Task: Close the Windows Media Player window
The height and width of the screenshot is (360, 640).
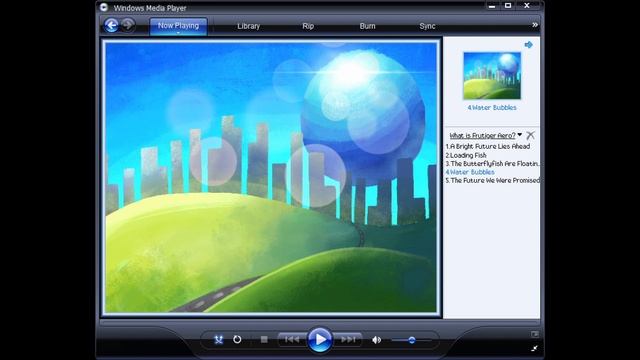Action: 527,6
